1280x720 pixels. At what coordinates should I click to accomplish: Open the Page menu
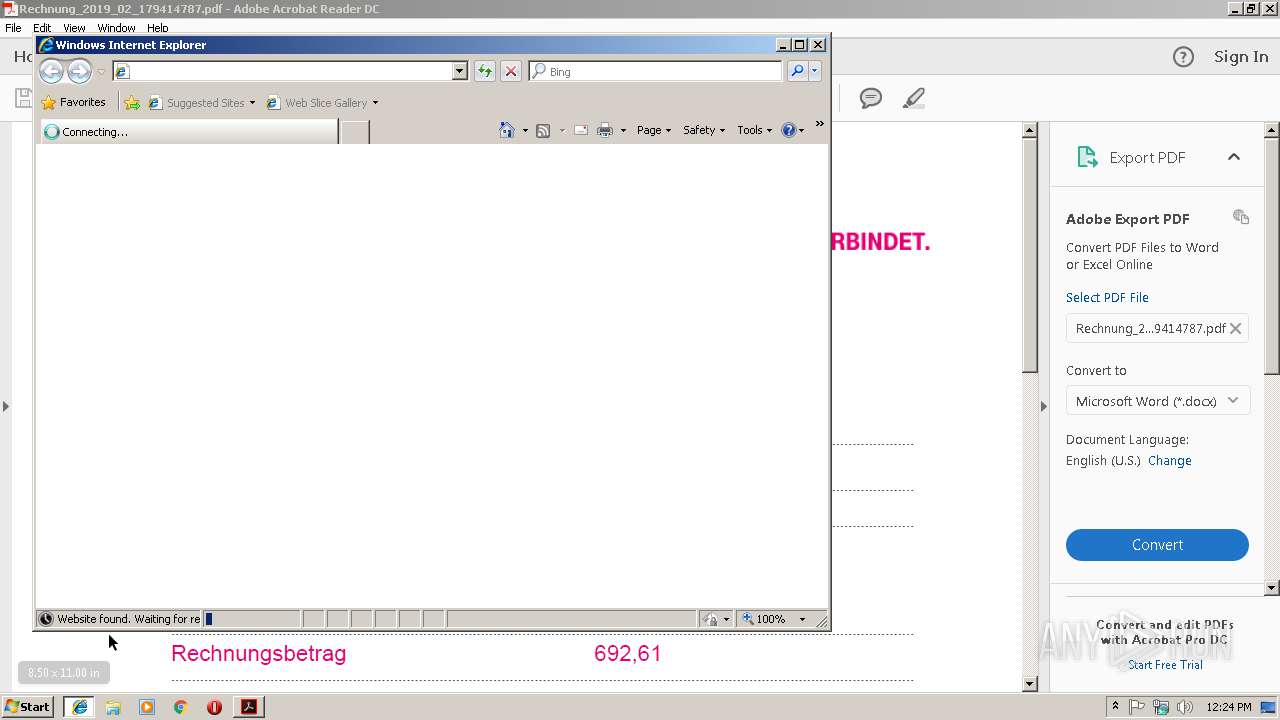(654, 130)
